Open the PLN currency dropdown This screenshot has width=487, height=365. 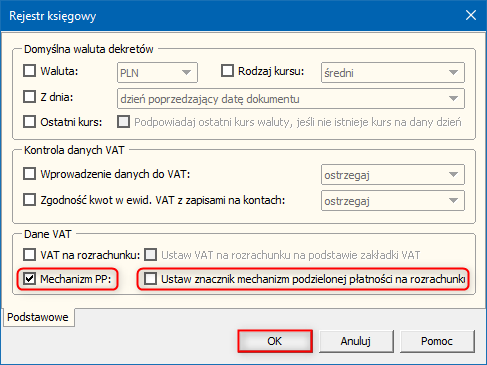click(x=157, y=72)
